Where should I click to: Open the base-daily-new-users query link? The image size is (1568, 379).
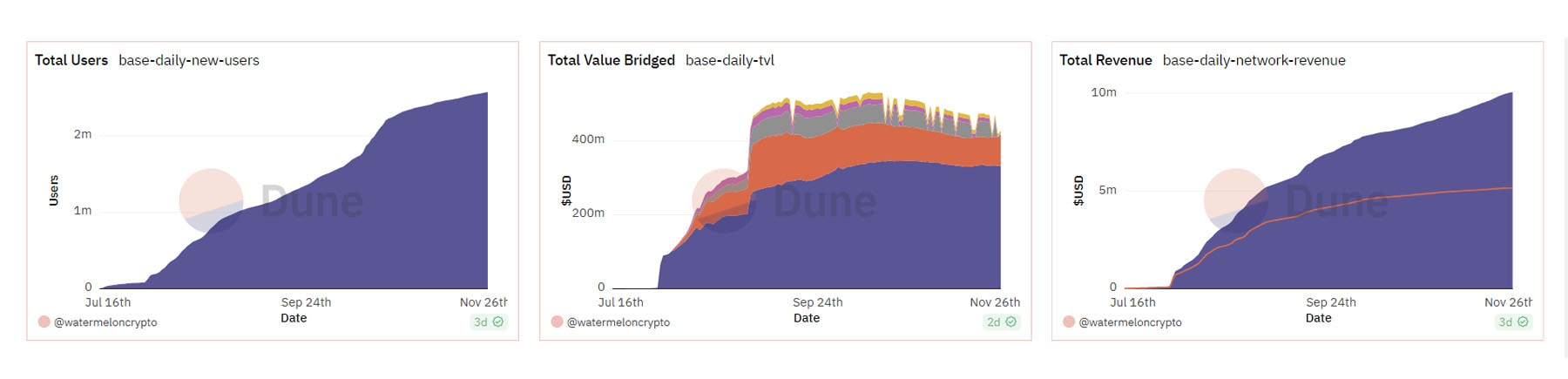(x=189, y=60)
